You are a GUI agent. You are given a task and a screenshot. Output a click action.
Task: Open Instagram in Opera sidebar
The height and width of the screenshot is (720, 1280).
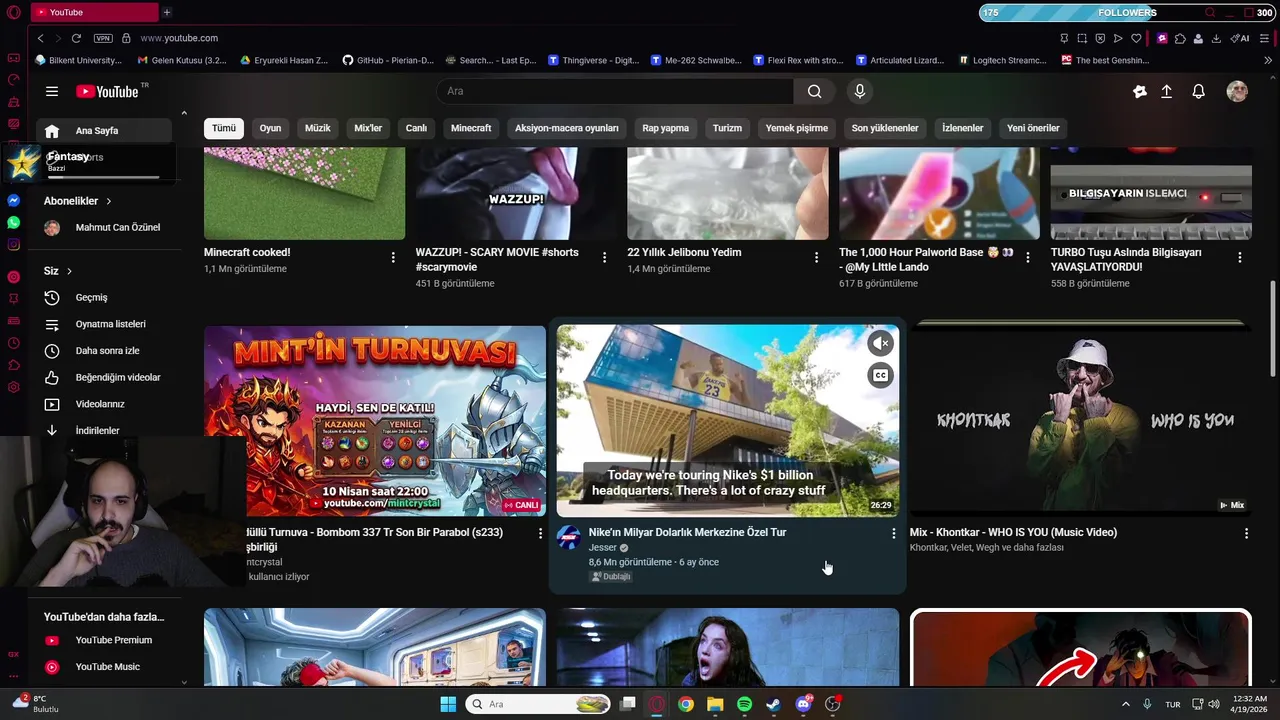coord(13,244)
